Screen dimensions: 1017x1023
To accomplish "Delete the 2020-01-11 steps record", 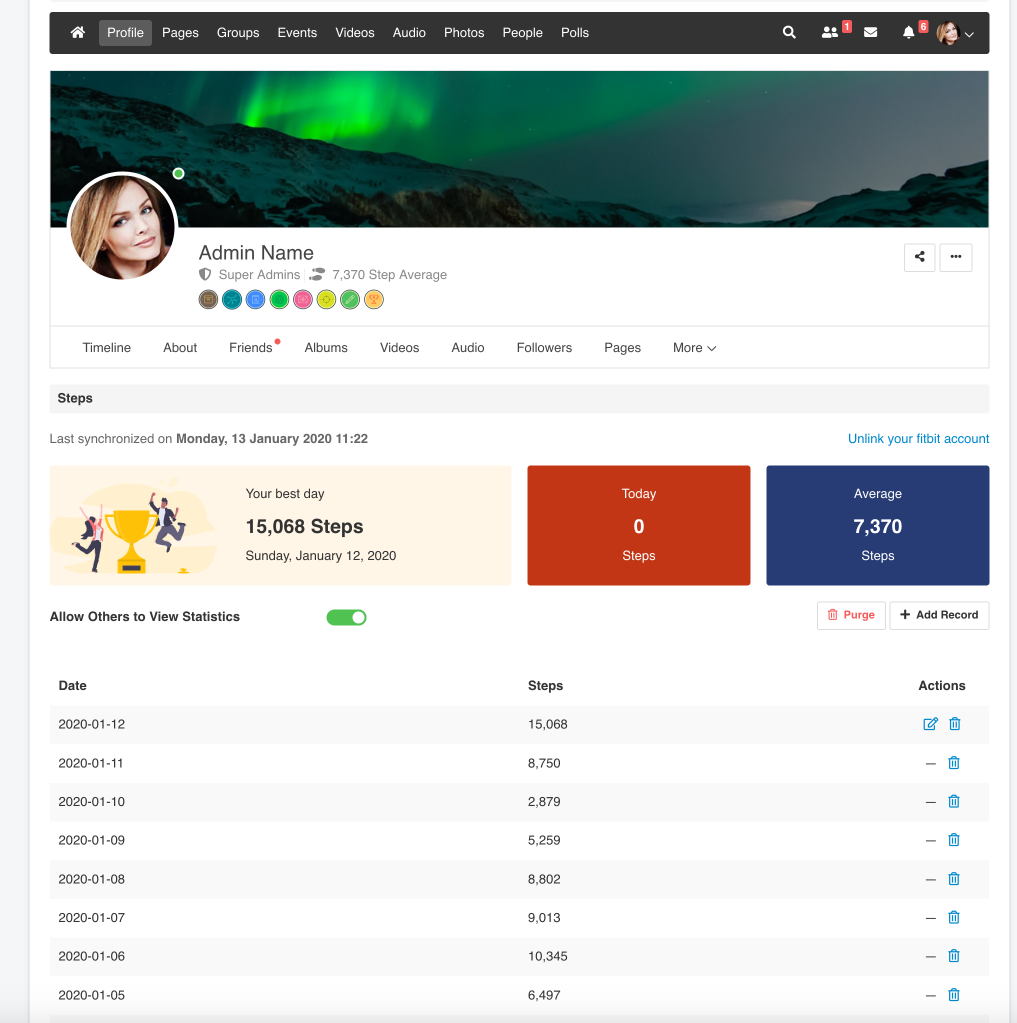I will point(954,763).
